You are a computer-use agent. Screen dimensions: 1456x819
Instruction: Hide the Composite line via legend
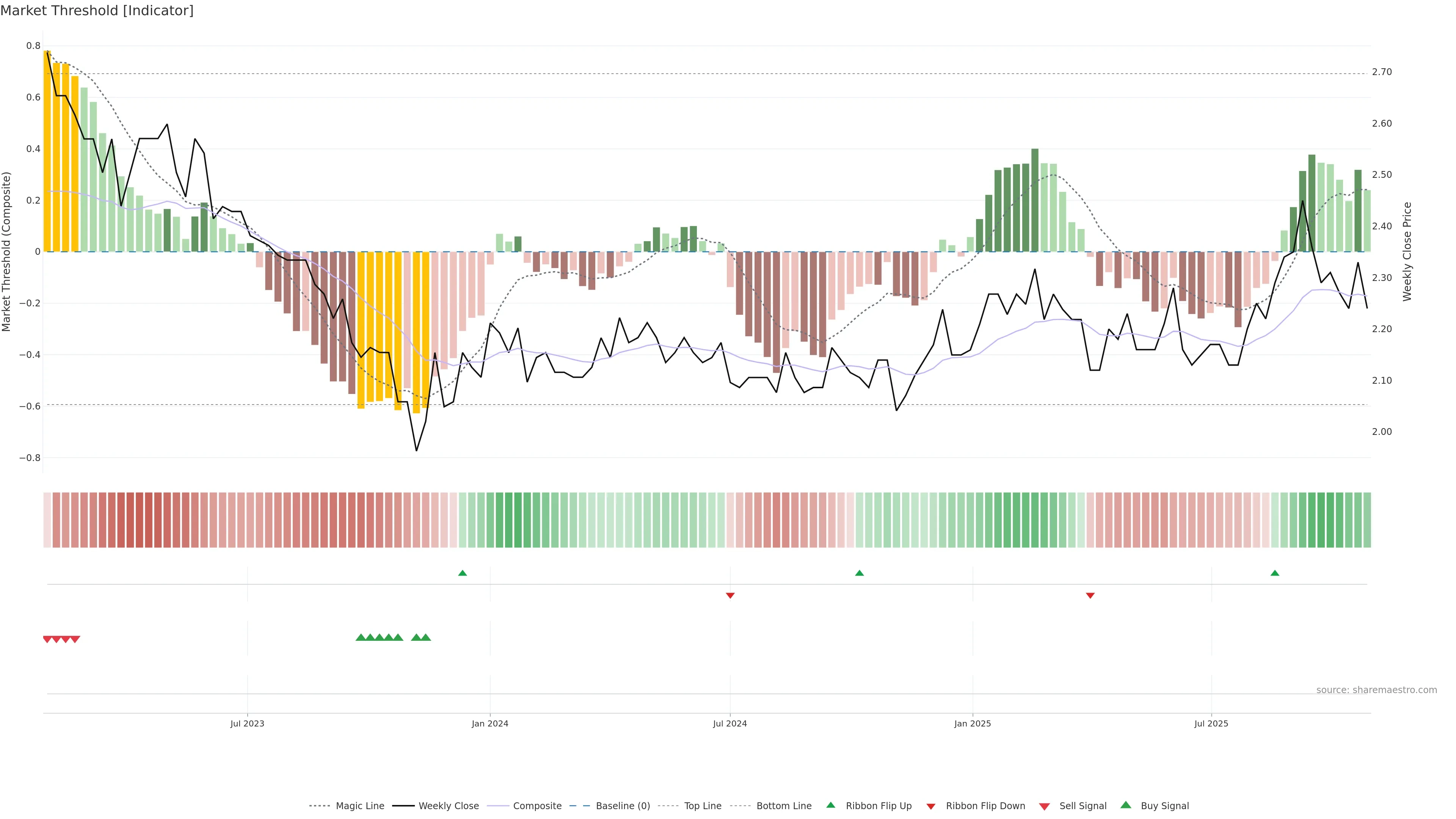[x=537, y=806]
